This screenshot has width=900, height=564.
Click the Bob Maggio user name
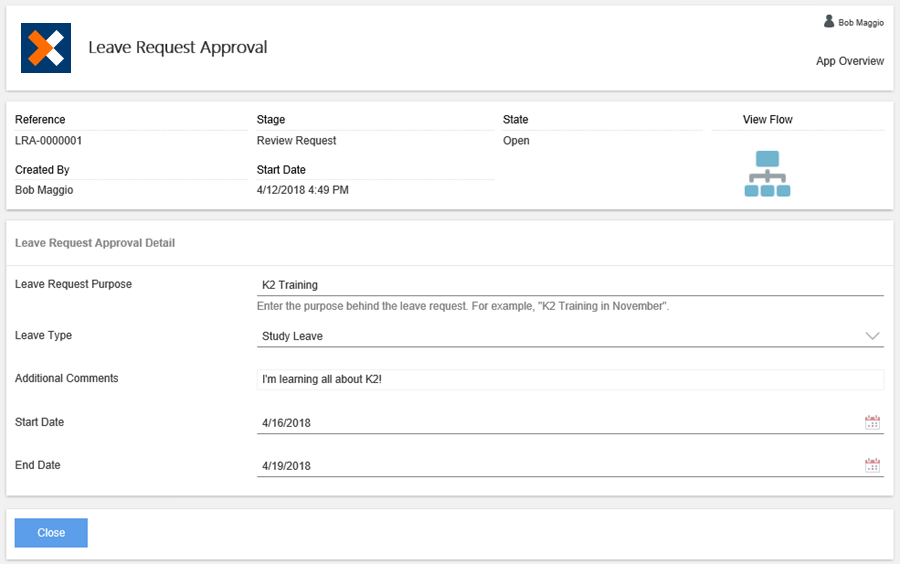click(860, 22)
